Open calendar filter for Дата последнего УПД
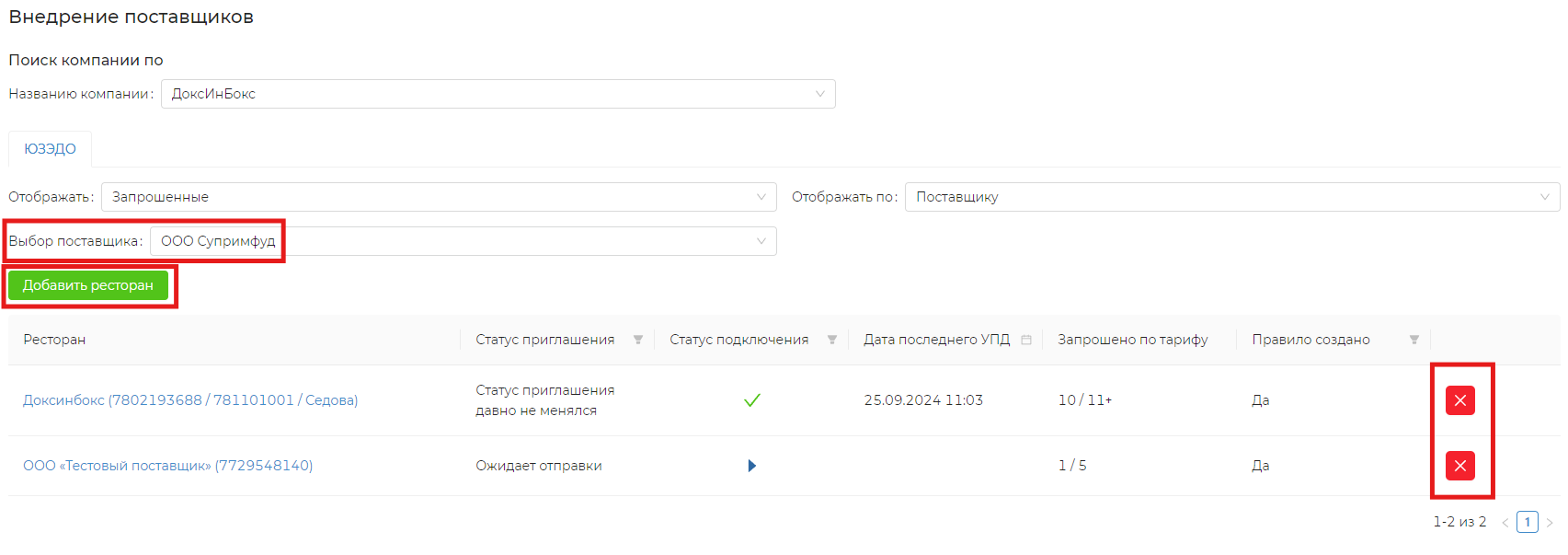1568x555 pixels. coord(1026,340)
